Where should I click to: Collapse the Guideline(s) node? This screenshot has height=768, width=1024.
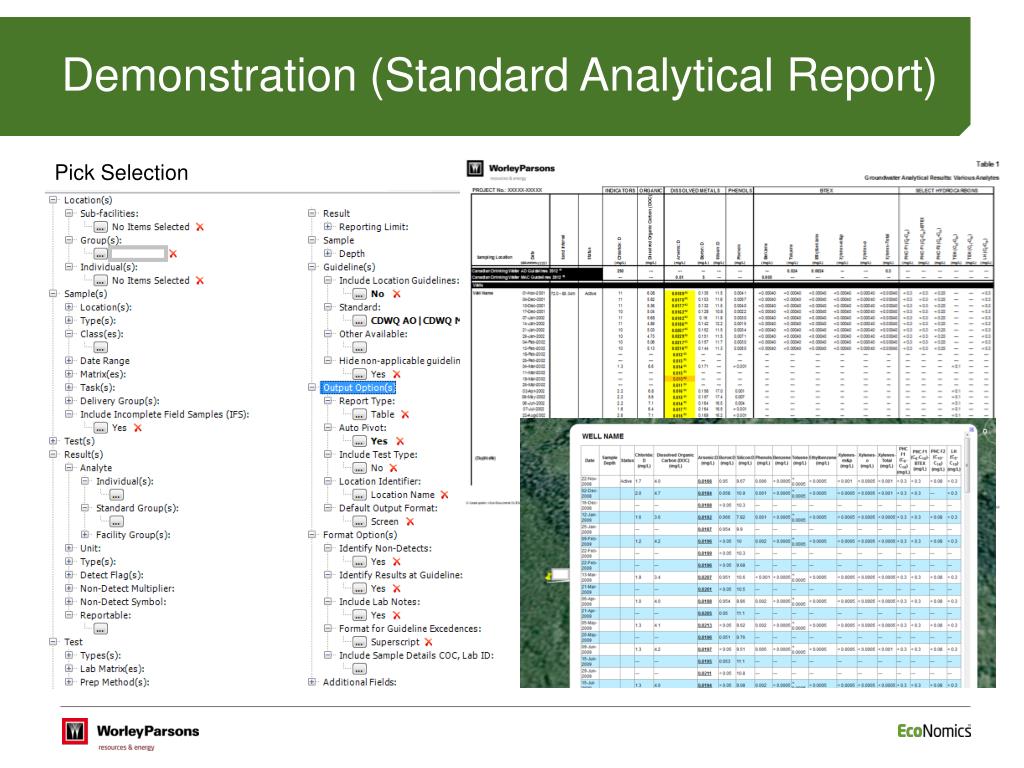coord(312,267)
